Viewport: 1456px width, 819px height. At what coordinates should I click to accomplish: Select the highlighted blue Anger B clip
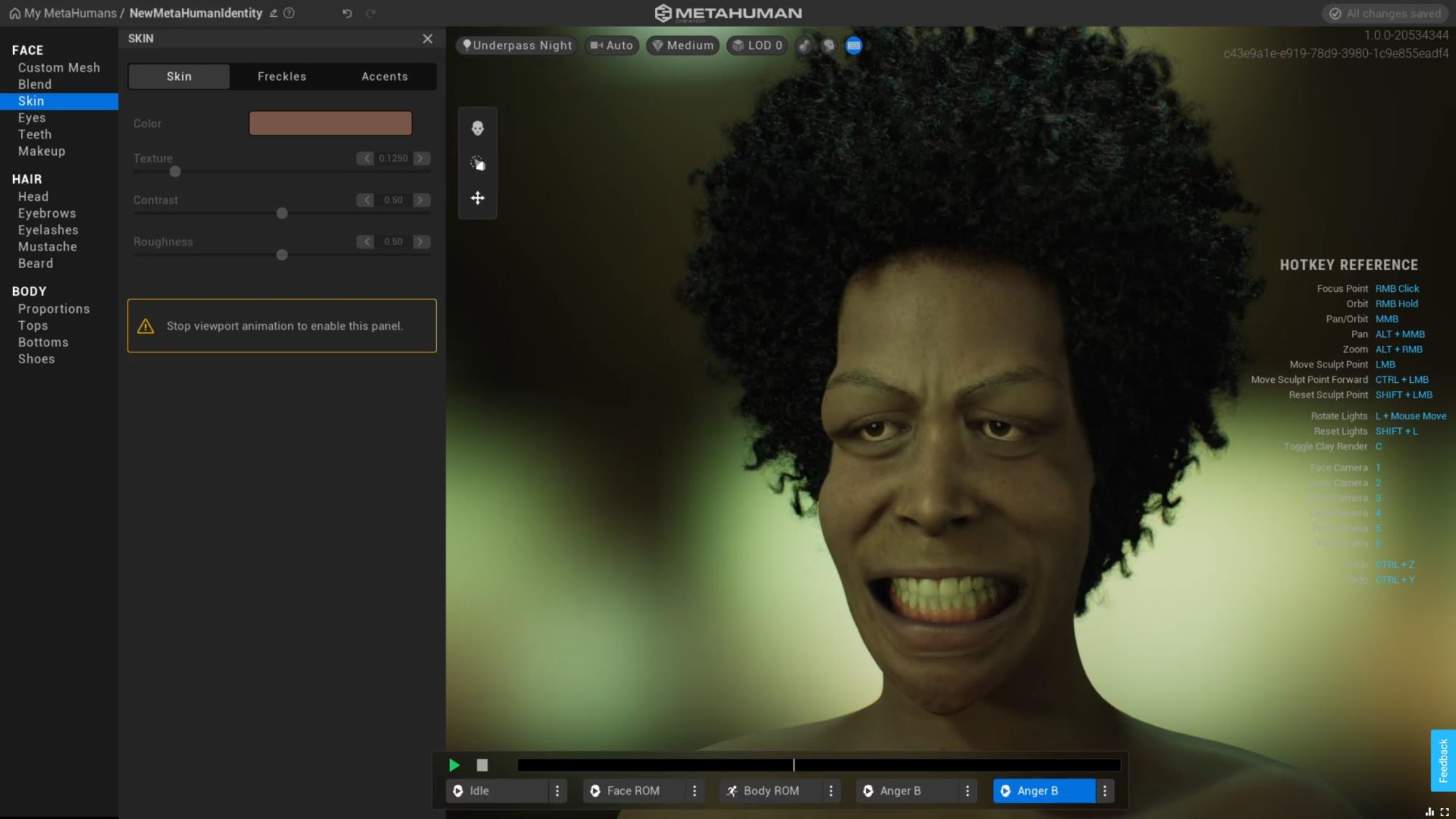tap(1044, 791)
